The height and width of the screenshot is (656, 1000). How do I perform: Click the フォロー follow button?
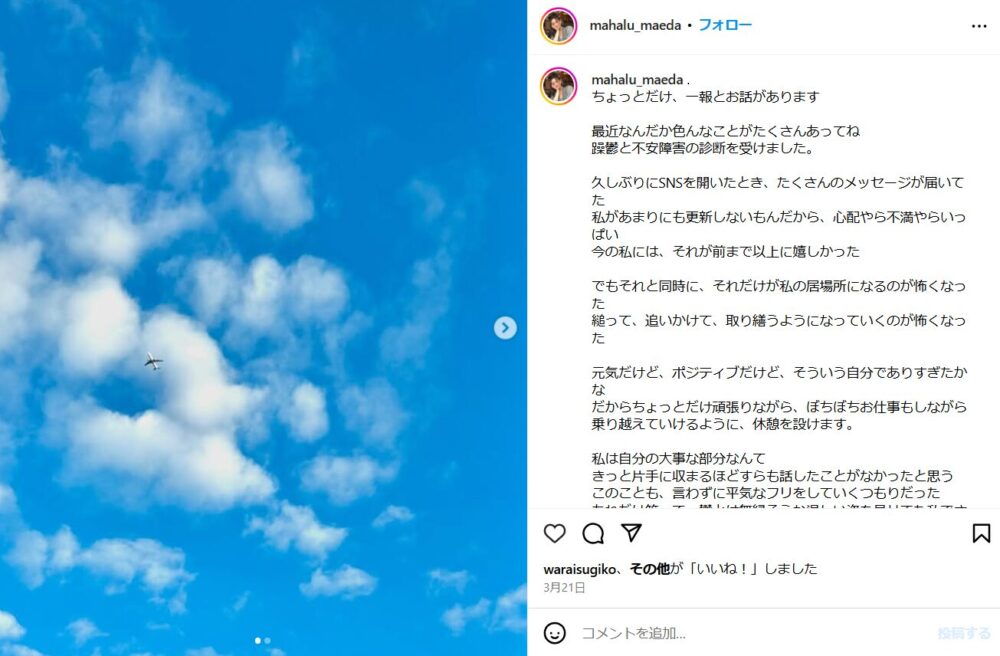(x=725, y=26)
